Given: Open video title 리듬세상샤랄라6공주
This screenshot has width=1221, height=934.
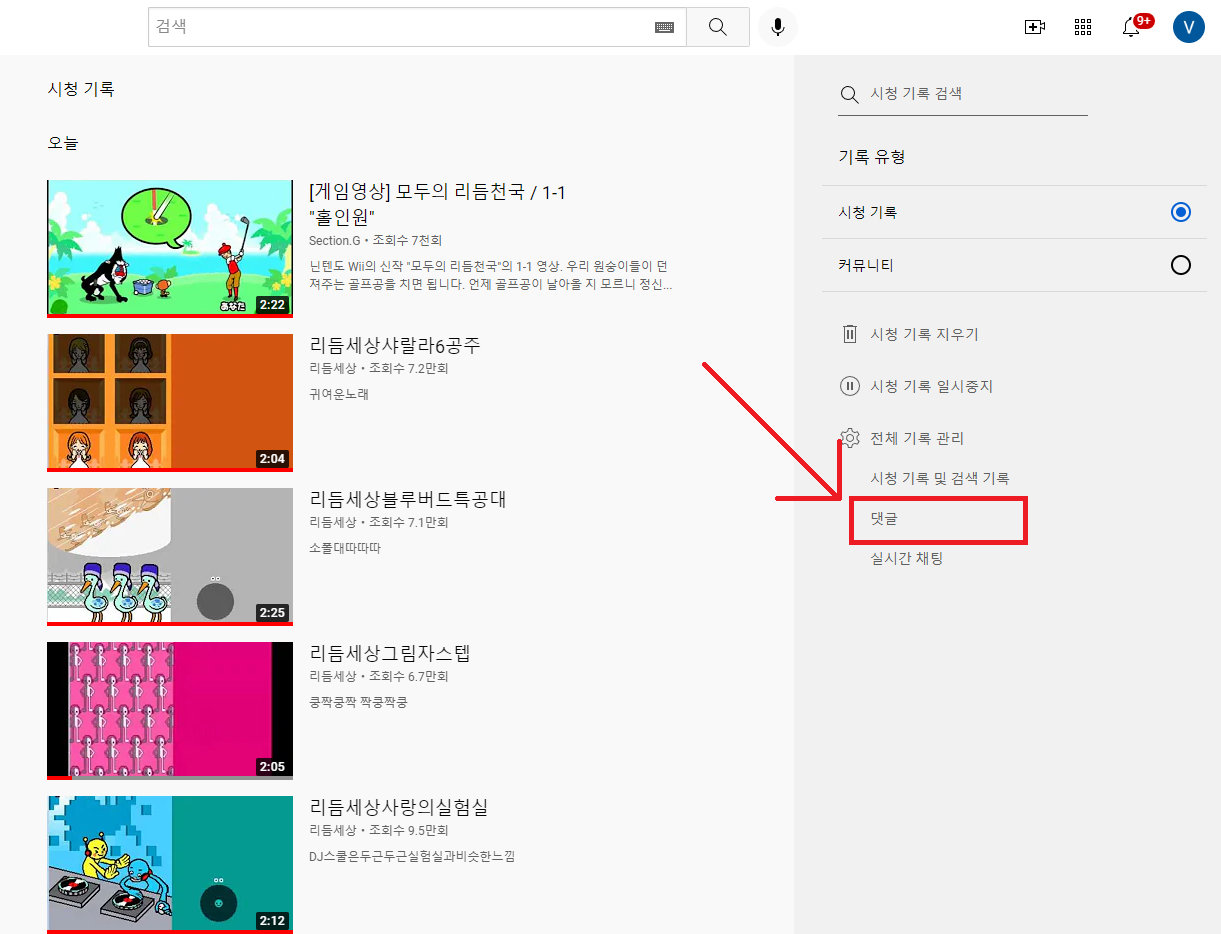Looking at the screenshot, I should pos(395,346).
